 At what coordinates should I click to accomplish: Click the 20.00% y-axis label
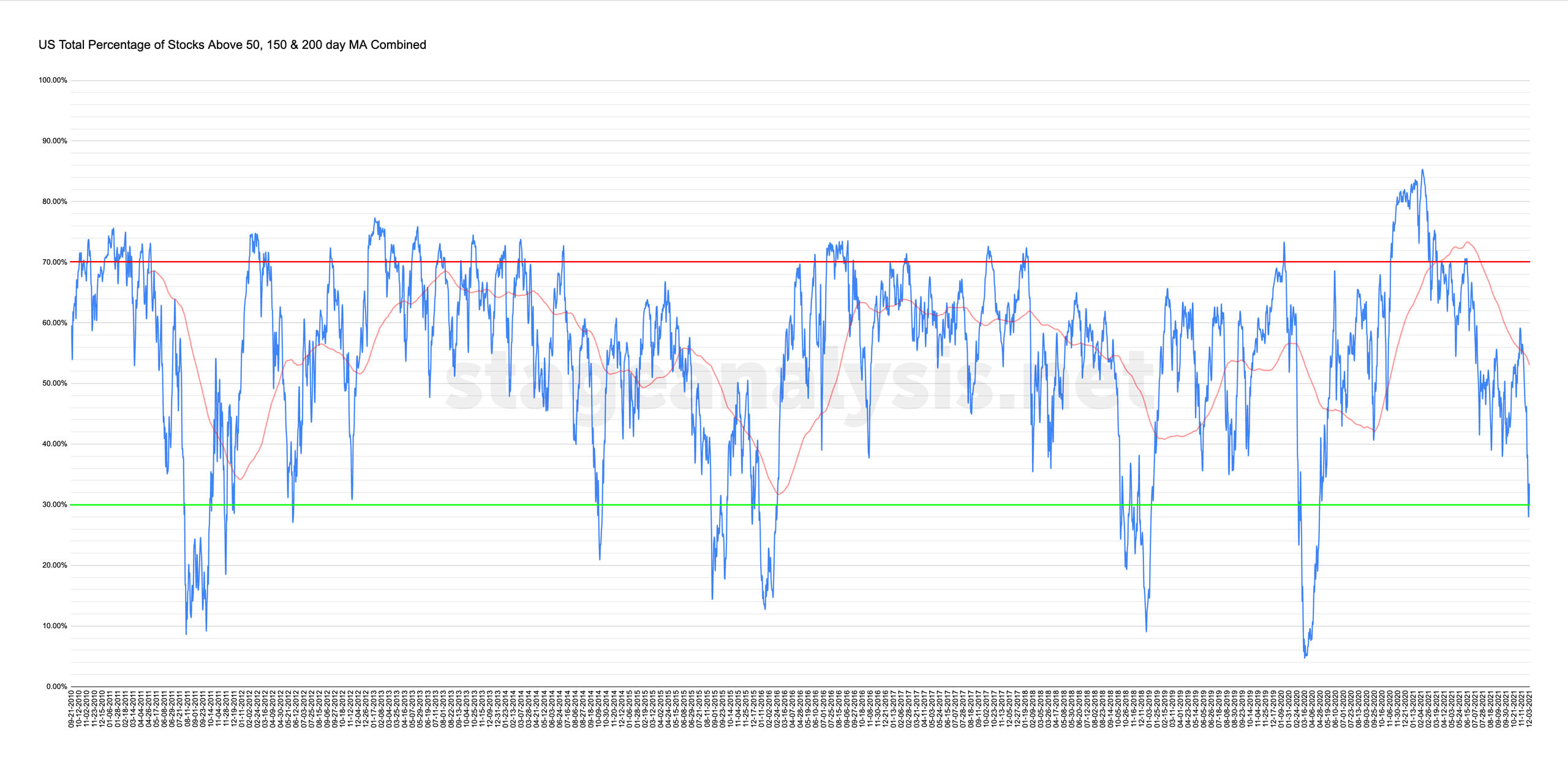point(55,566)
